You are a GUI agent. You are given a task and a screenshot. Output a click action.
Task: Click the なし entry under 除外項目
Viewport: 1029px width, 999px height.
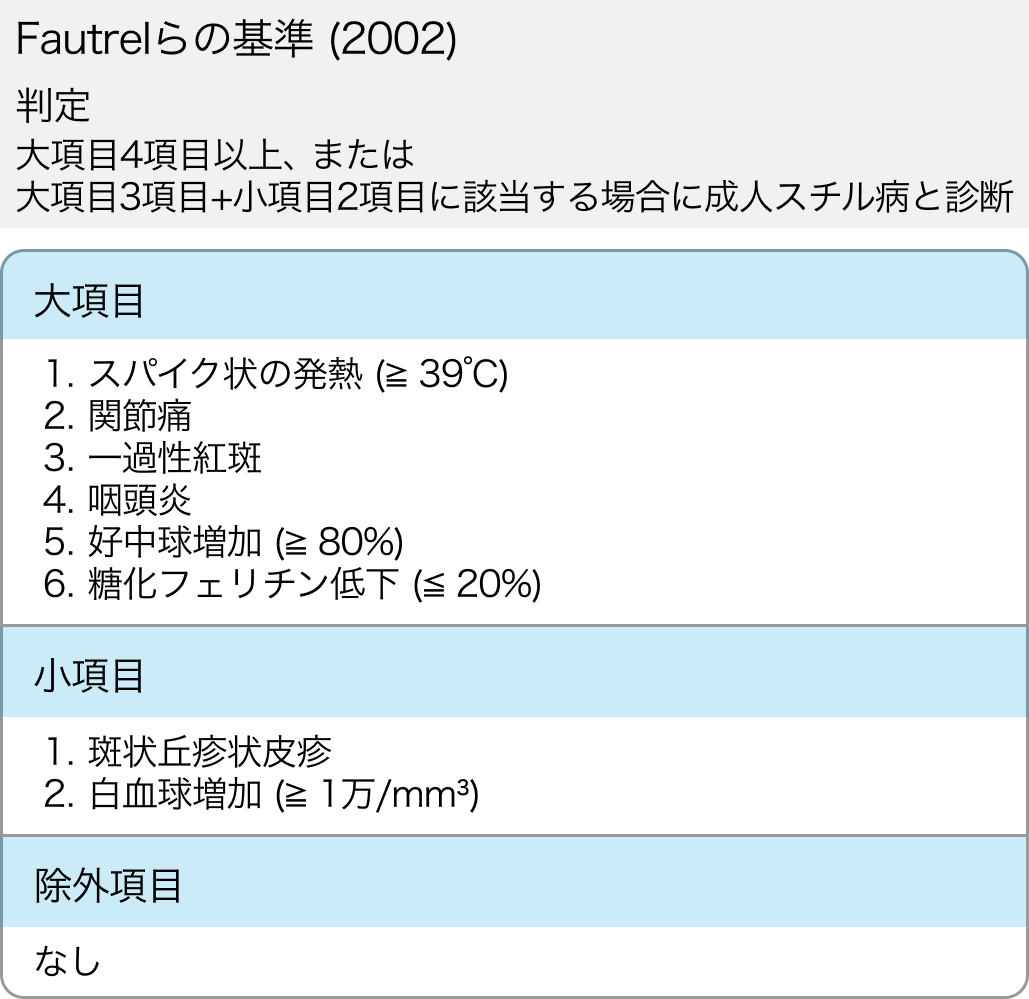(68, 962)
